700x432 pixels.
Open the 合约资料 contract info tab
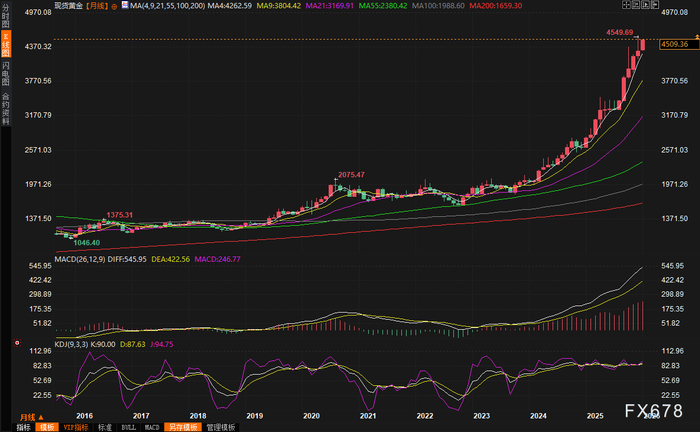point(6,108)
